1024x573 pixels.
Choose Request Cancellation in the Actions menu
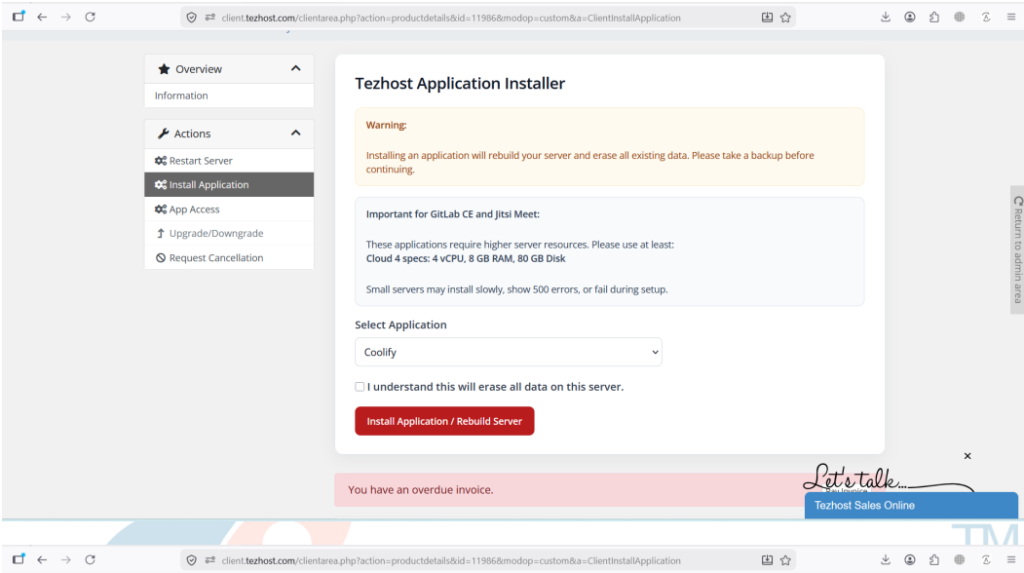tap(229, 257)
